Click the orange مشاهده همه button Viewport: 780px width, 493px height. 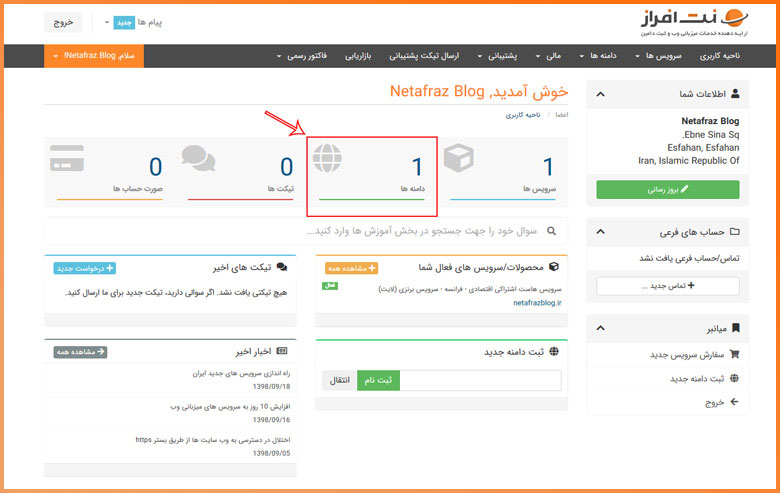coord(351,268)
